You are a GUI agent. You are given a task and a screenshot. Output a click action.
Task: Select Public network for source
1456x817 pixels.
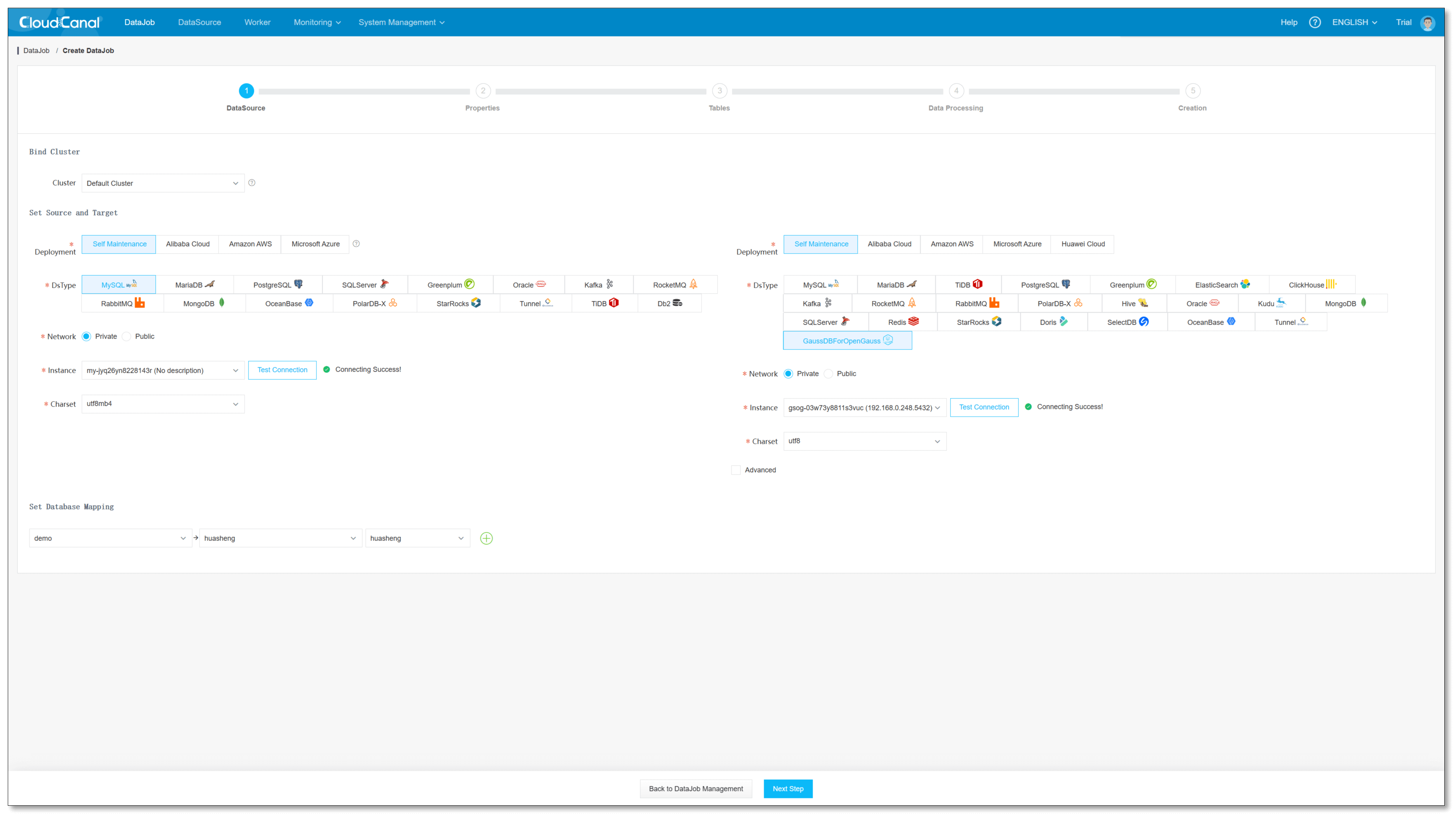[x=127, y=336]
